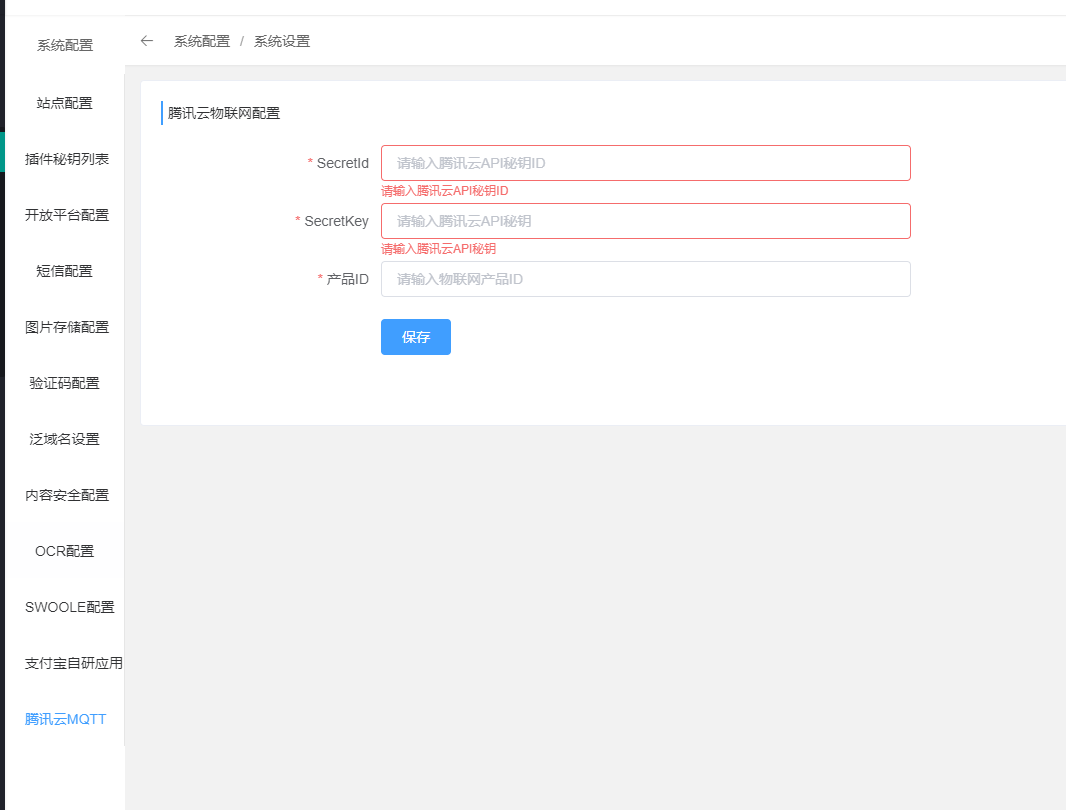1066x810 pixels.
Task: Focus the SecretKey input field
Action: [645, 221]
